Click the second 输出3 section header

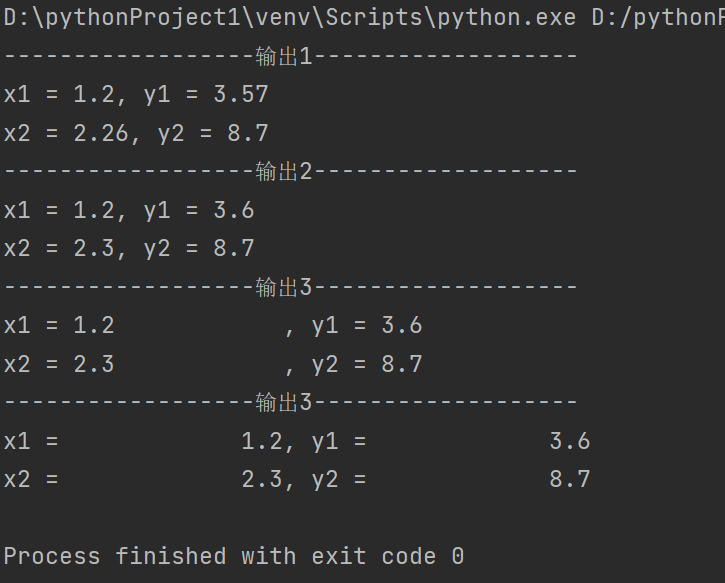tap(284, 402)
